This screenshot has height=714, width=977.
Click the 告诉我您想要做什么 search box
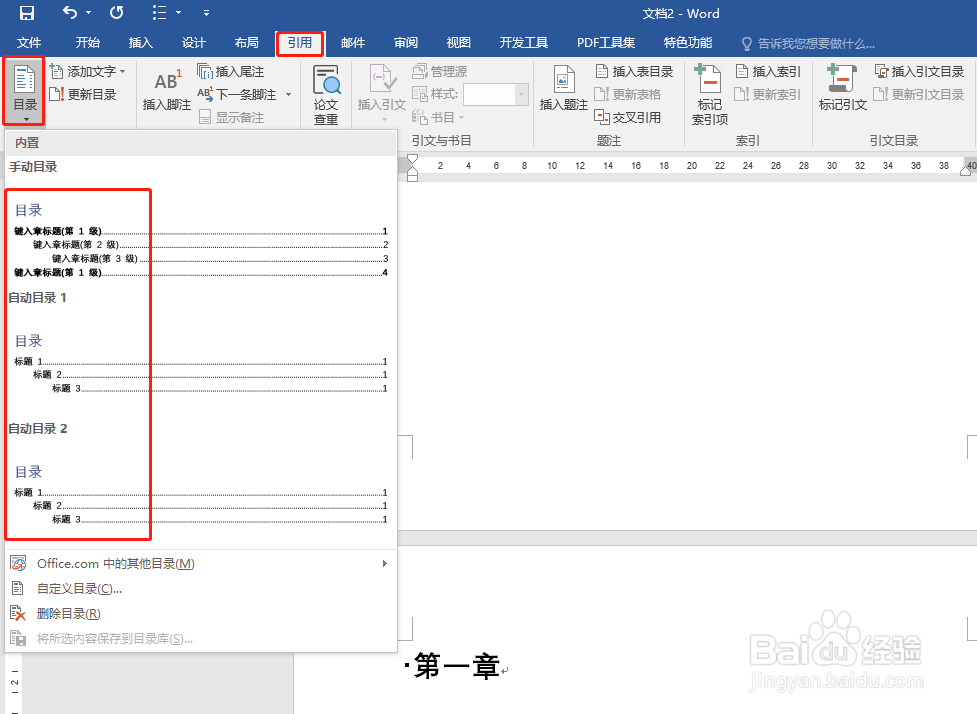point(809,44)
